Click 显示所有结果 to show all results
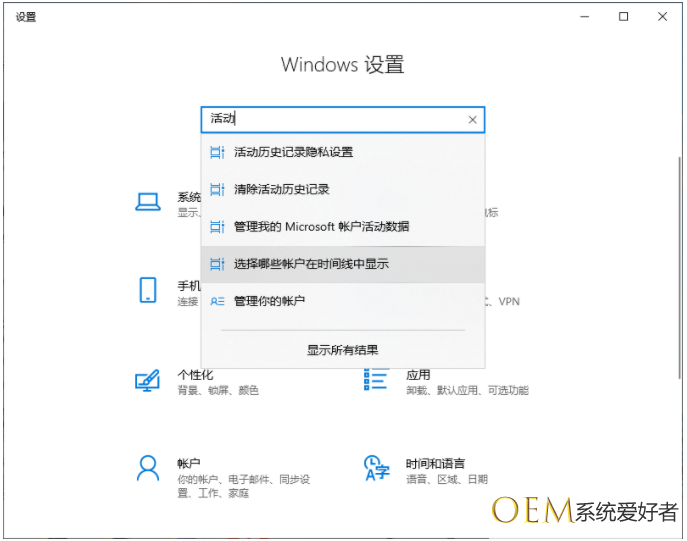Screen dimensions: 687x541 coord(342,350)
